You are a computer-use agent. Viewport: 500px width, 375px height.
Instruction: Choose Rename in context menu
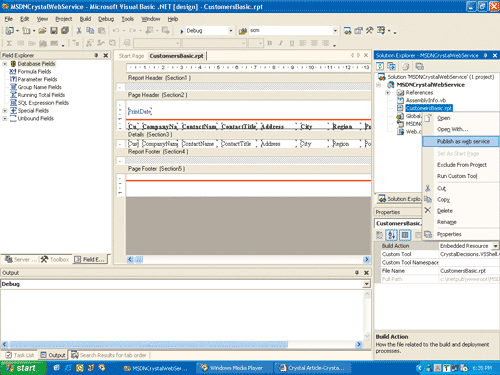[x=461, y=222]
